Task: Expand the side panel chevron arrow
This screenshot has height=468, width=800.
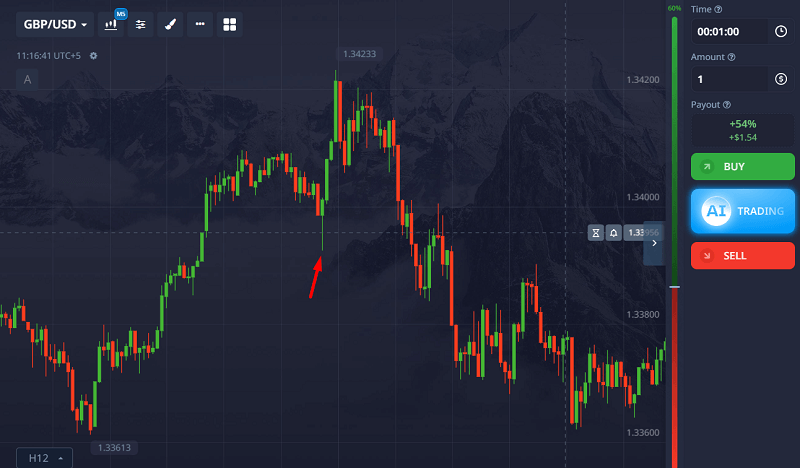Action: 654,242
